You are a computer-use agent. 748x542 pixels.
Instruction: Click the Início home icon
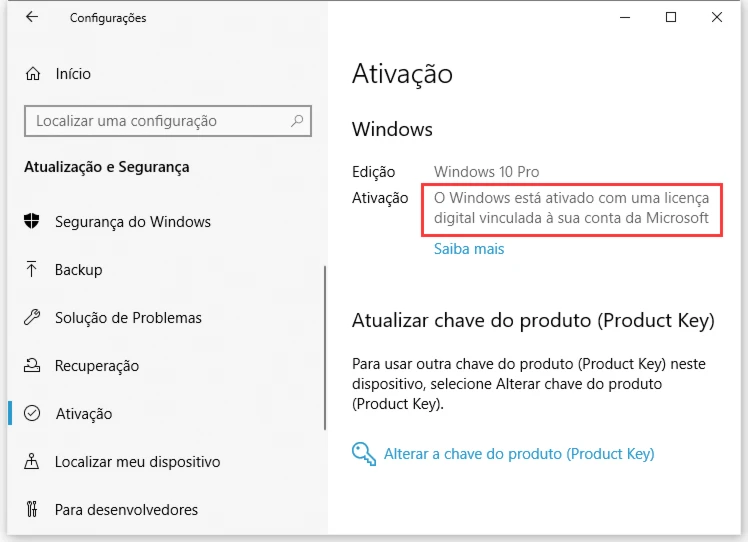(34, 74)
